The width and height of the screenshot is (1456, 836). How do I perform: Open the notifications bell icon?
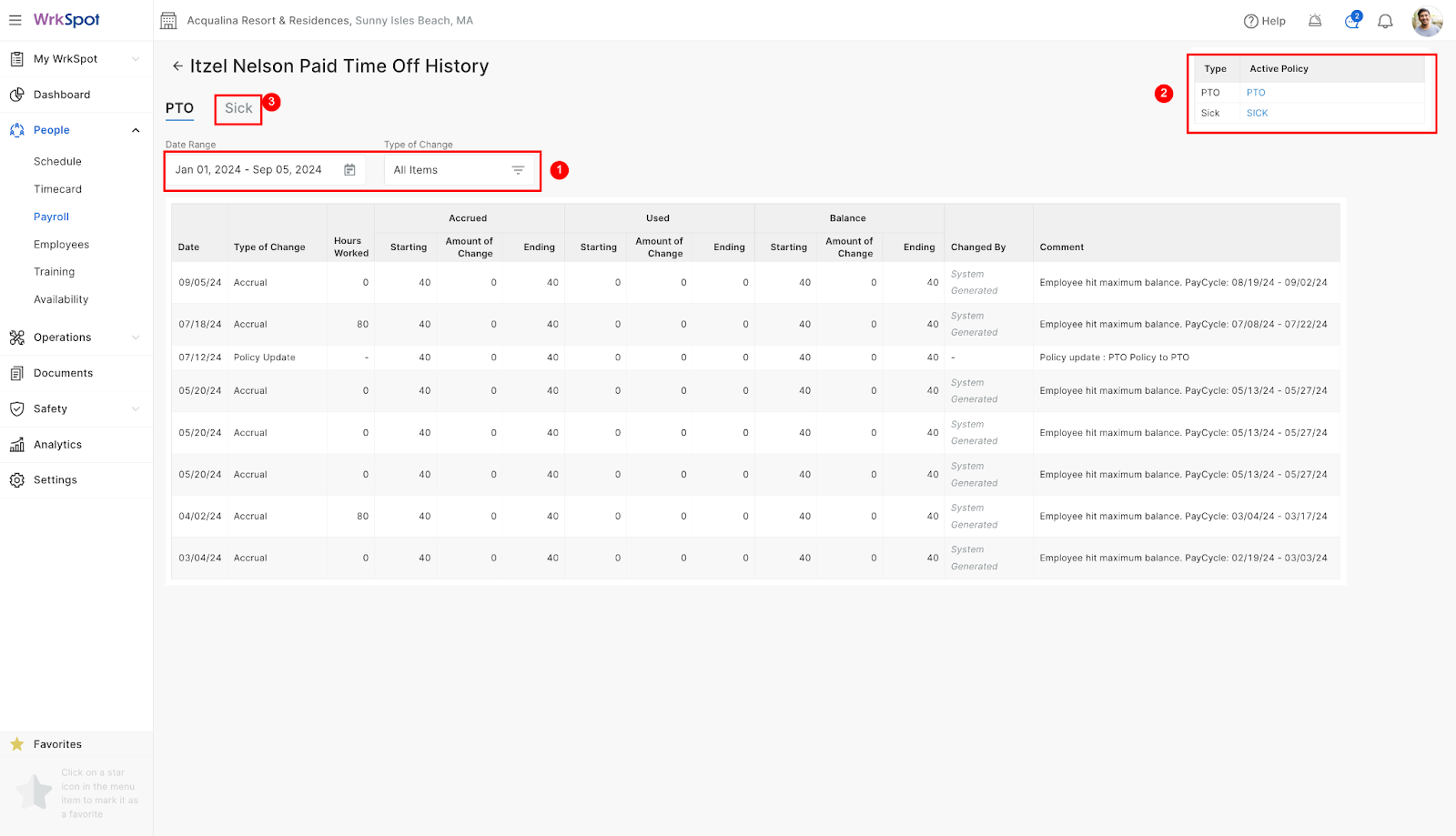(x=1384, y=21)
